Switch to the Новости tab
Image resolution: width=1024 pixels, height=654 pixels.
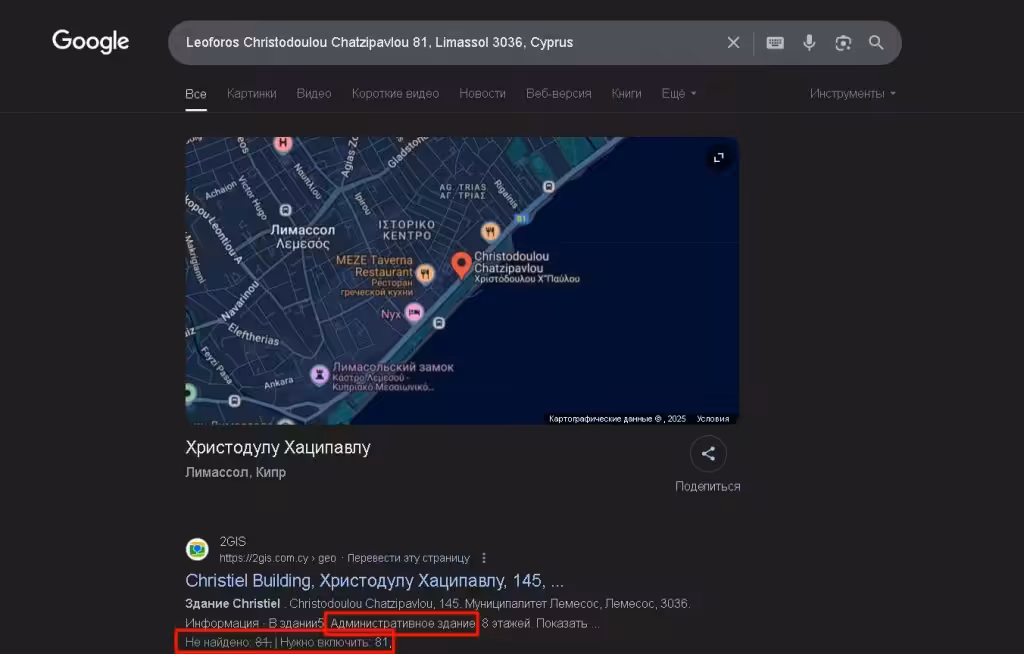[482, 93]
